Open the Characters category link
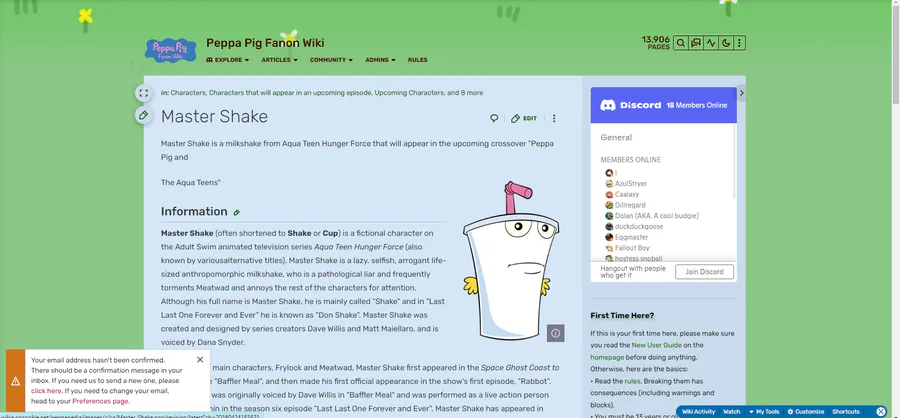Image resolution: width=900 pixels, height=418 pixels. [x=188, y=92]
